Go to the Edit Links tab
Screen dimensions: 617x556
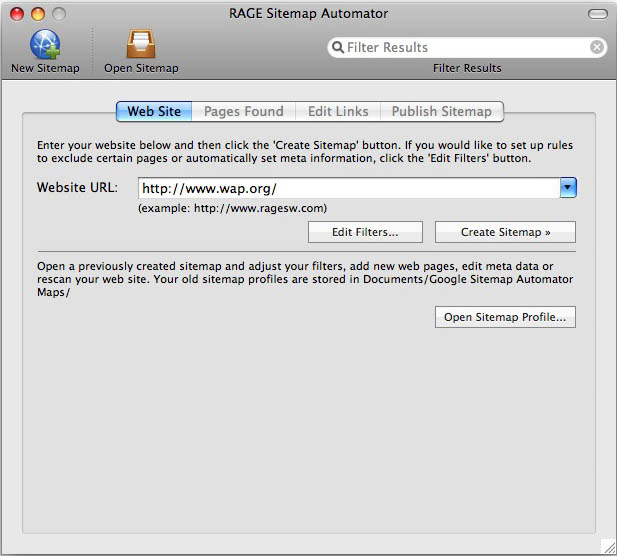point(338,111)
